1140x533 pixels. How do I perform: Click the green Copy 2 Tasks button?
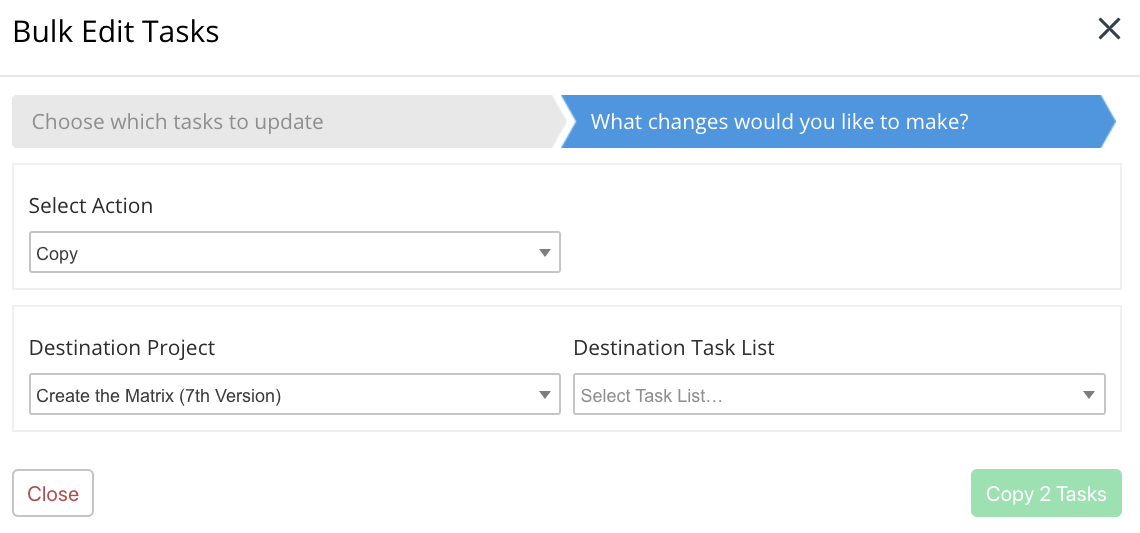coord(1045,494)
